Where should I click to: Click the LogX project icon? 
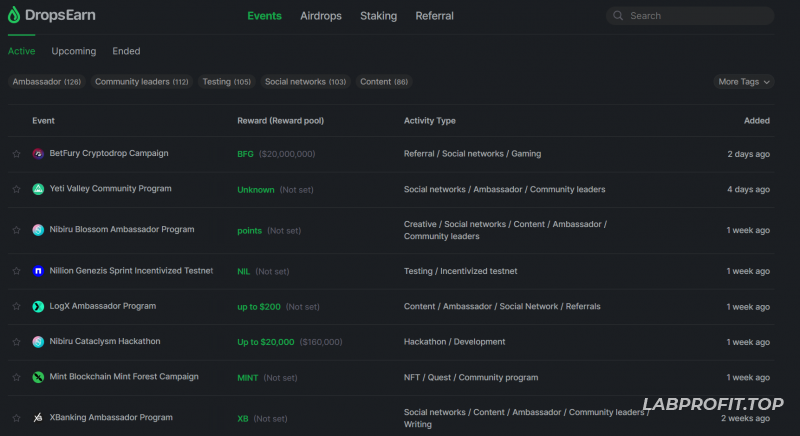pyautogui.click(x=38, y=307)
